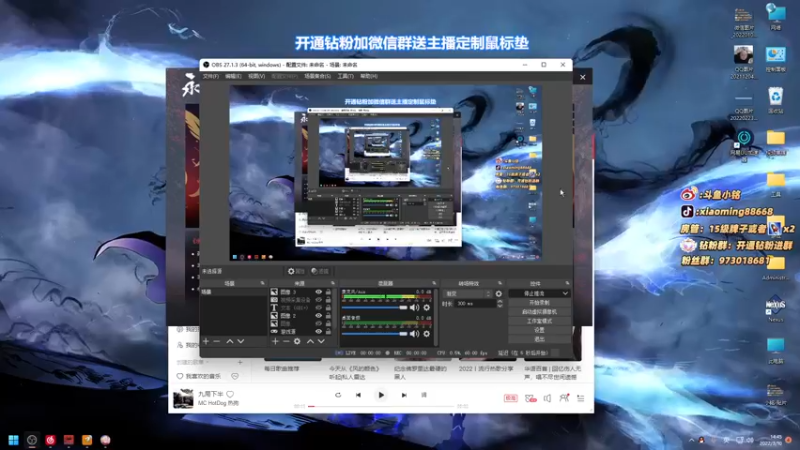Expand the system tray hidden icons chevron
This screenshot has height=450, width=800.
pos(691,440)
